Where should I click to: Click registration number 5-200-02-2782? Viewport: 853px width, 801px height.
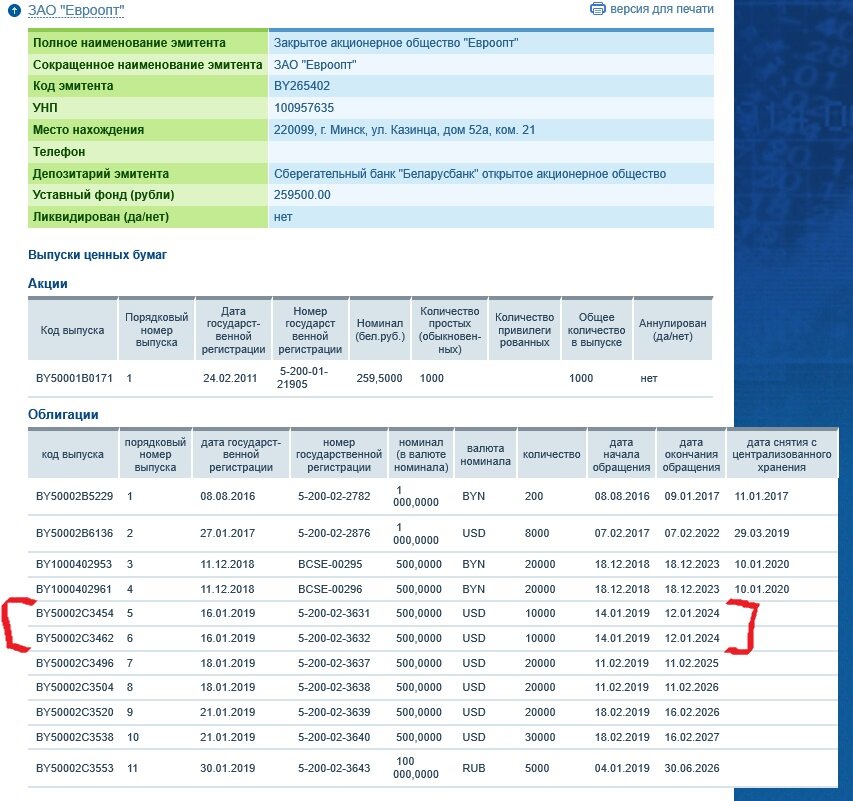point(334,496)
